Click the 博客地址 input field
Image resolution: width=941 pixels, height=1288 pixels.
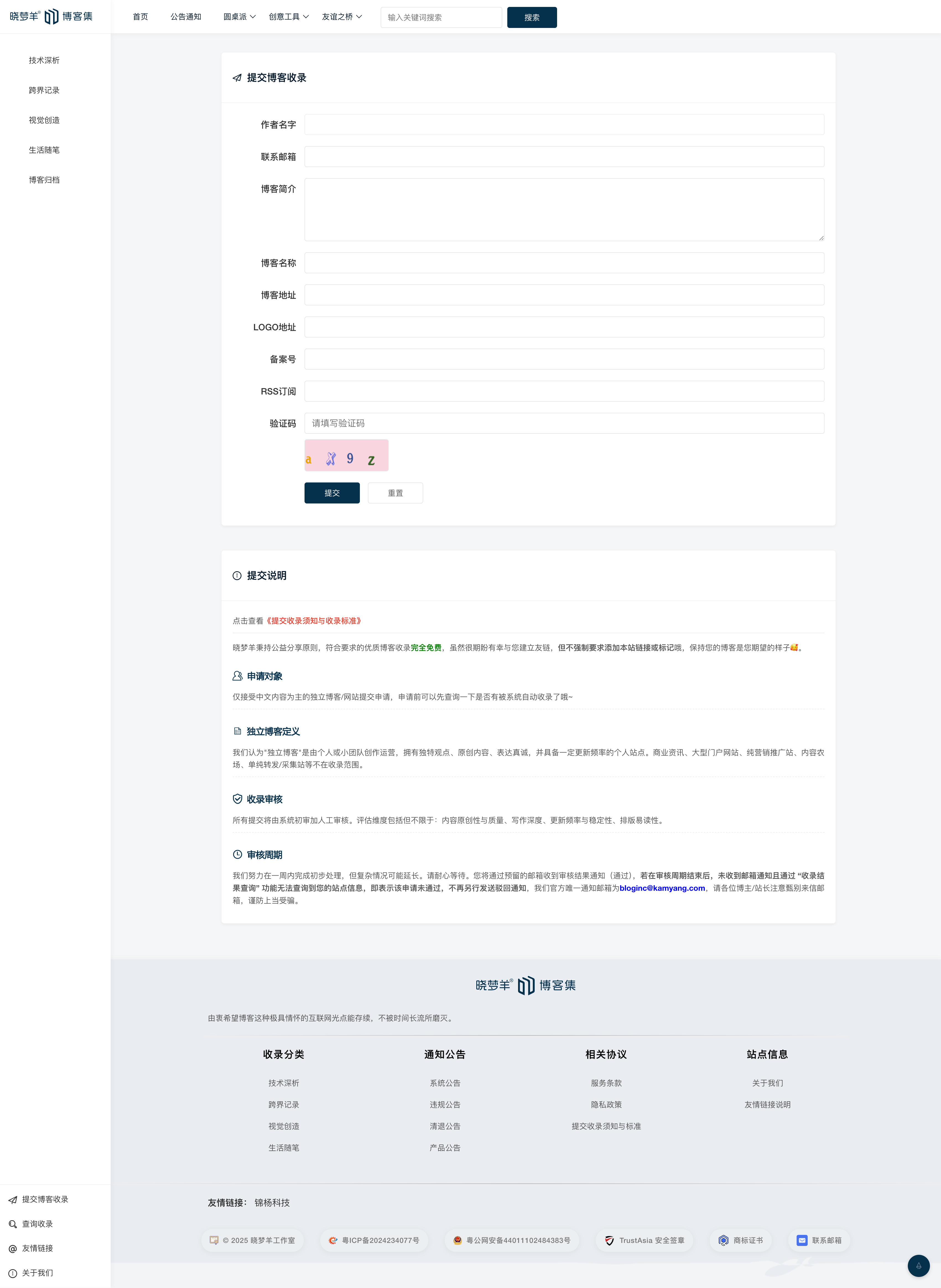pos(564,295)
